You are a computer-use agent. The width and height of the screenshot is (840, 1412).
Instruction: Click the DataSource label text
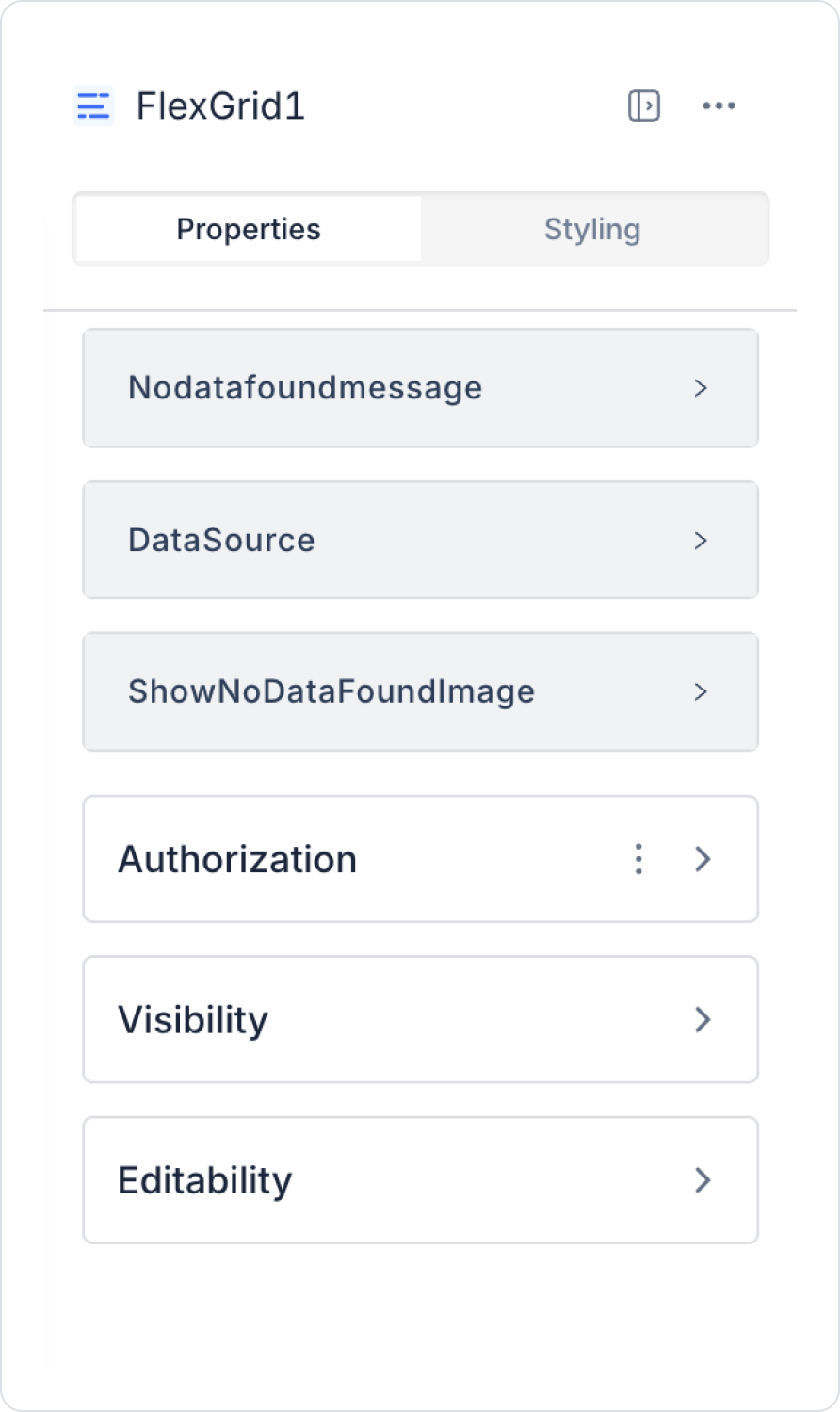point(221,541)
